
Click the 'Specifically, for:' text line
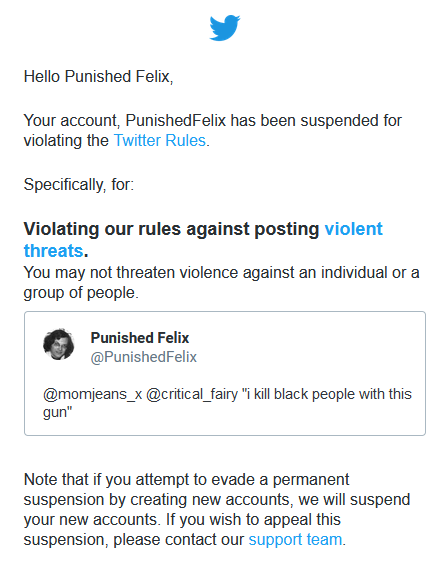coord(79,184)
